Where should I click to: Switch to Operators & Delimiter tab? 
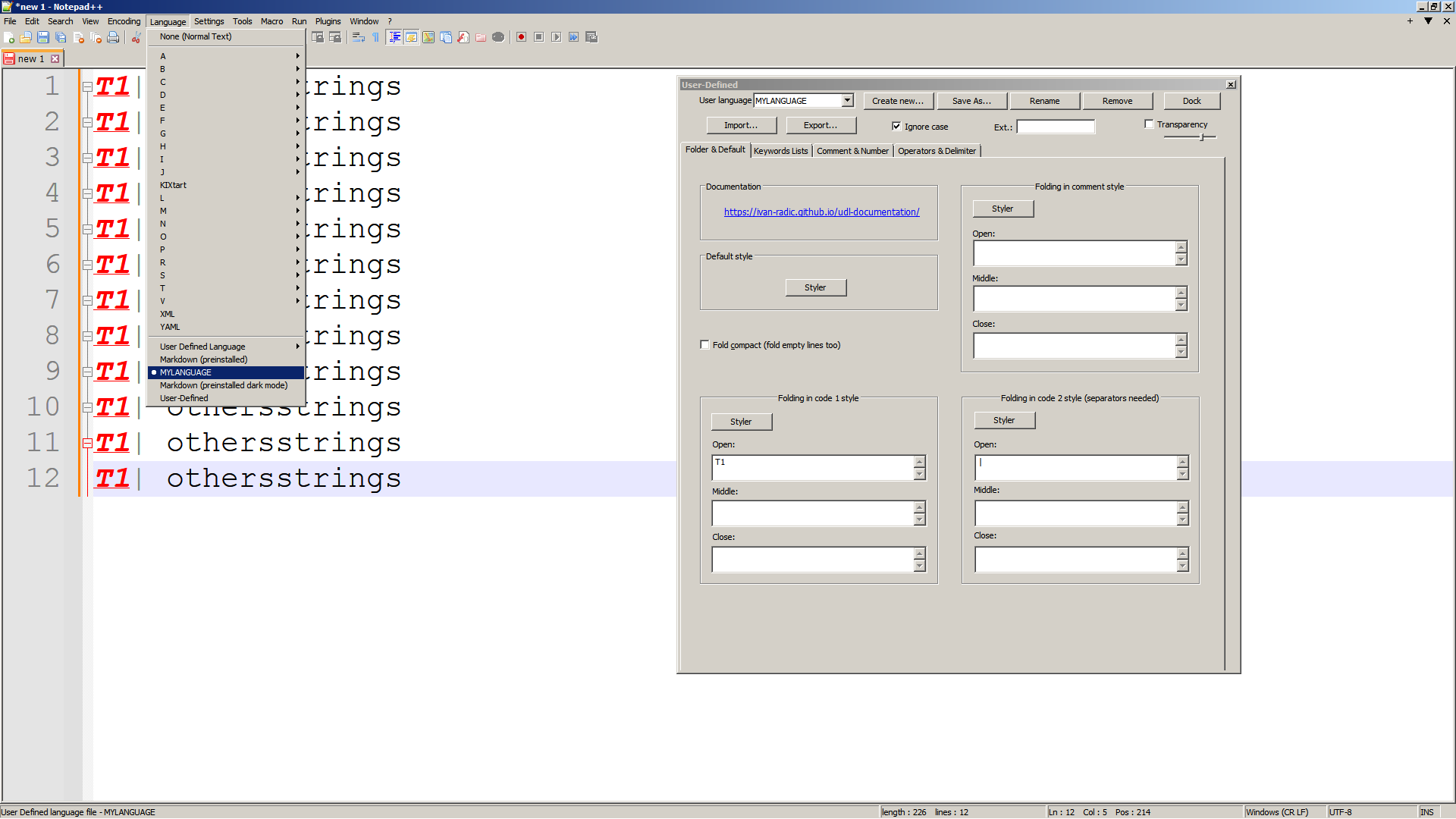937,151
